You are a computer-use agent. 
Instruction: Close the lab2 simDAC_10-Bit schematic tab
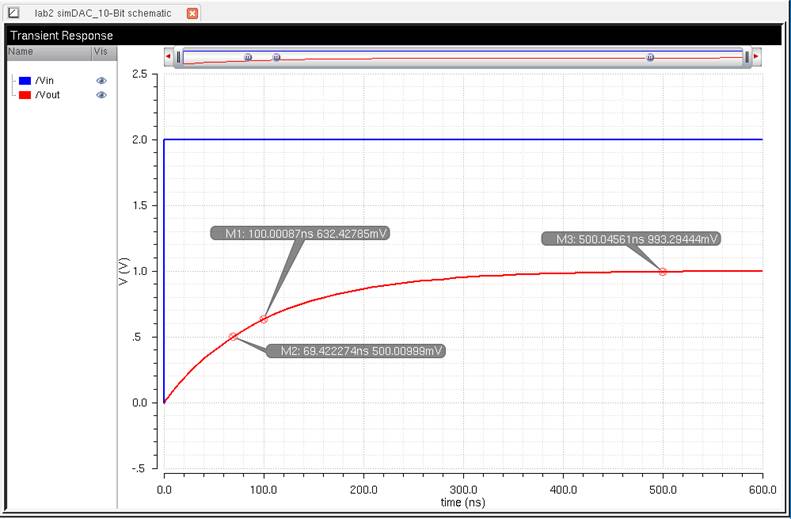(193, 13)
